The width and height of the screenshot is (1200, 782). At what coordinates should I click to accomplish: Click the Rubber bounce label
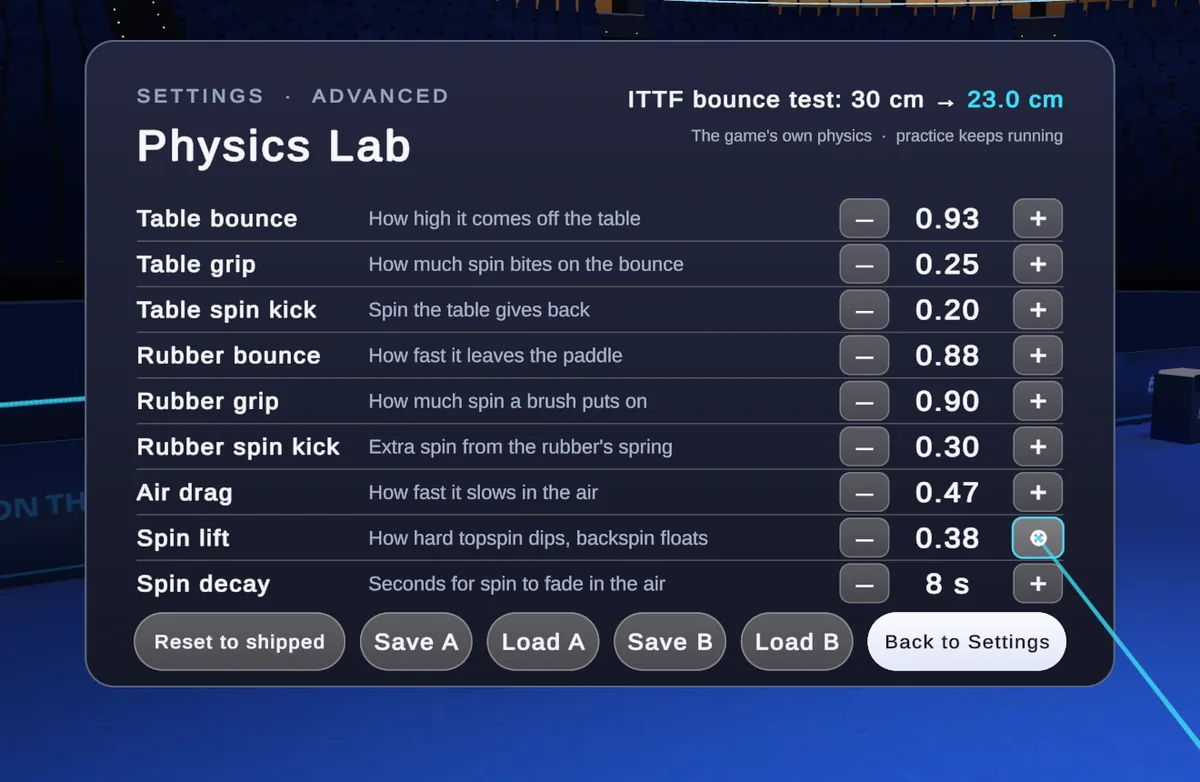tap(229, 356)
